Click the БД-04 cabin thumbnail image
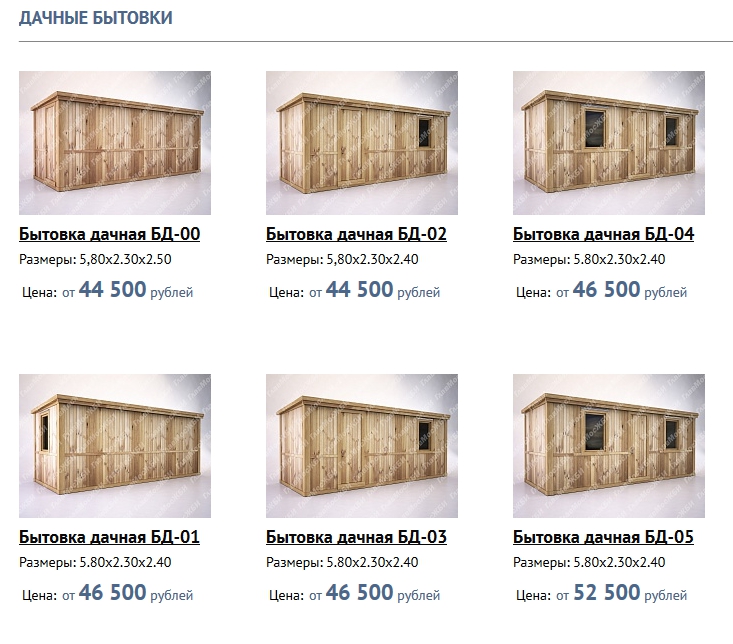 [609, 143]
